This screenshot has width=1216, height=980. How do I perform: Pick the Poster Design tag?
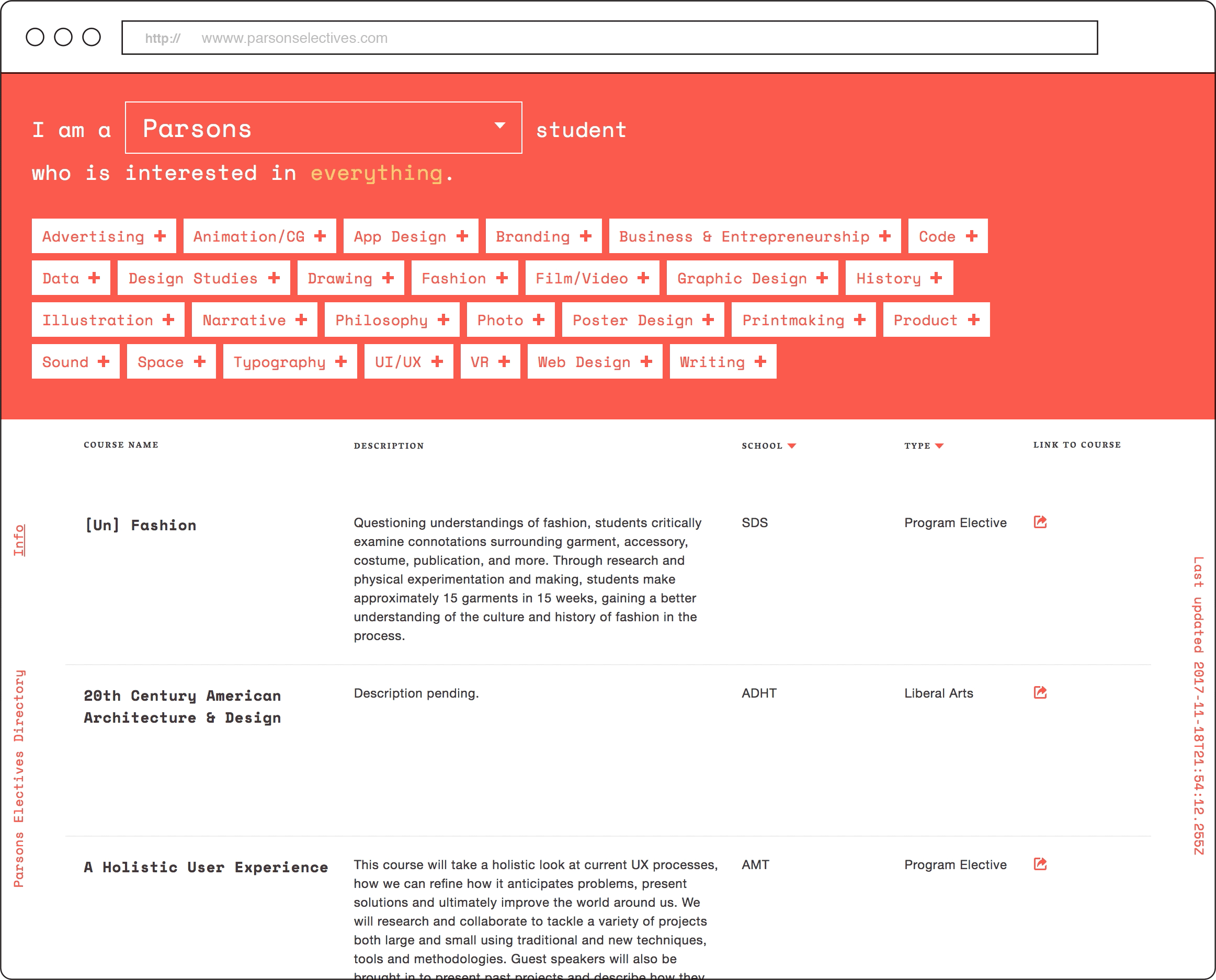[643, 320]
